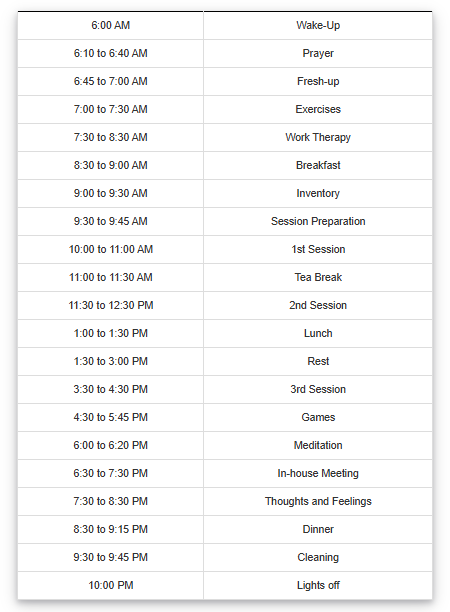
Task: Select the Lights off cell
Action: [318, 585]
